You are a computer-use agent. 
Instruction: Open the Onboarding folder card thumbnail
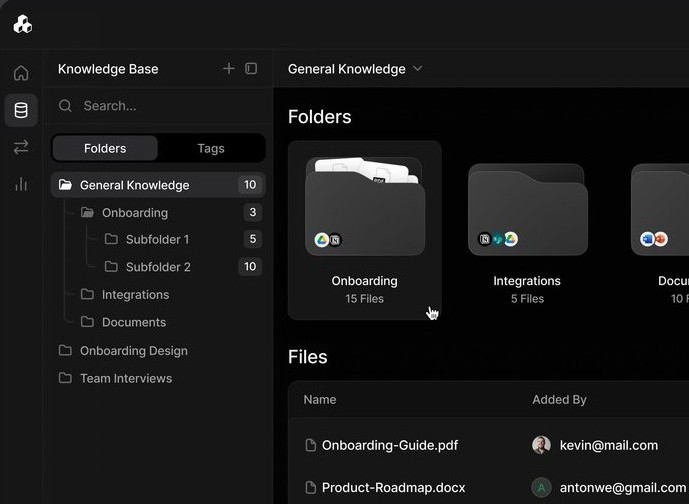tap(365, 206)
